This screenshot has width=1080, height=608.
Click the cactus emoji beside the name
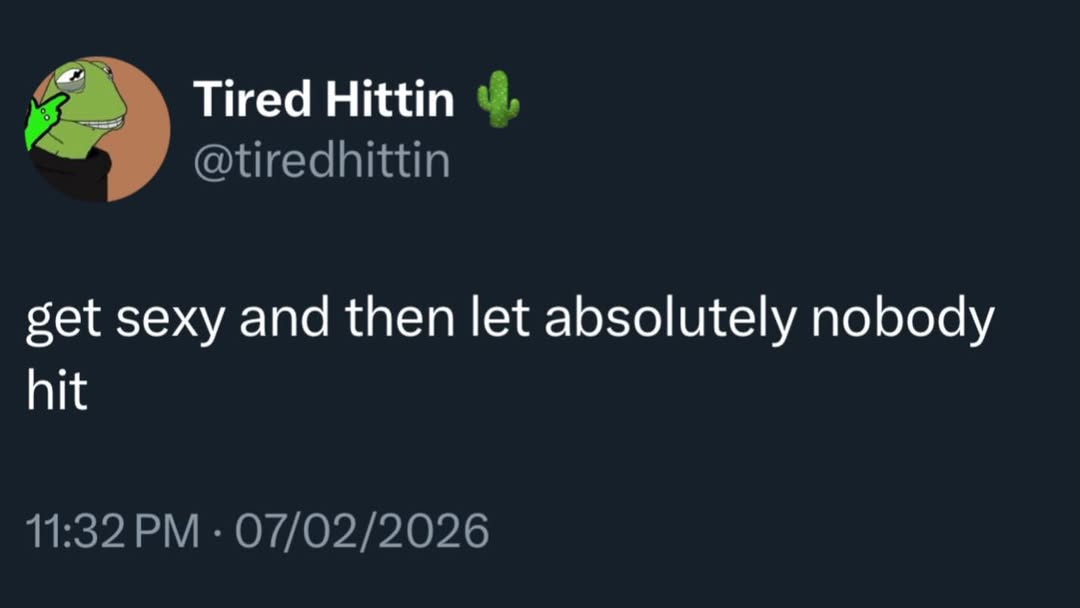[497, 100]
